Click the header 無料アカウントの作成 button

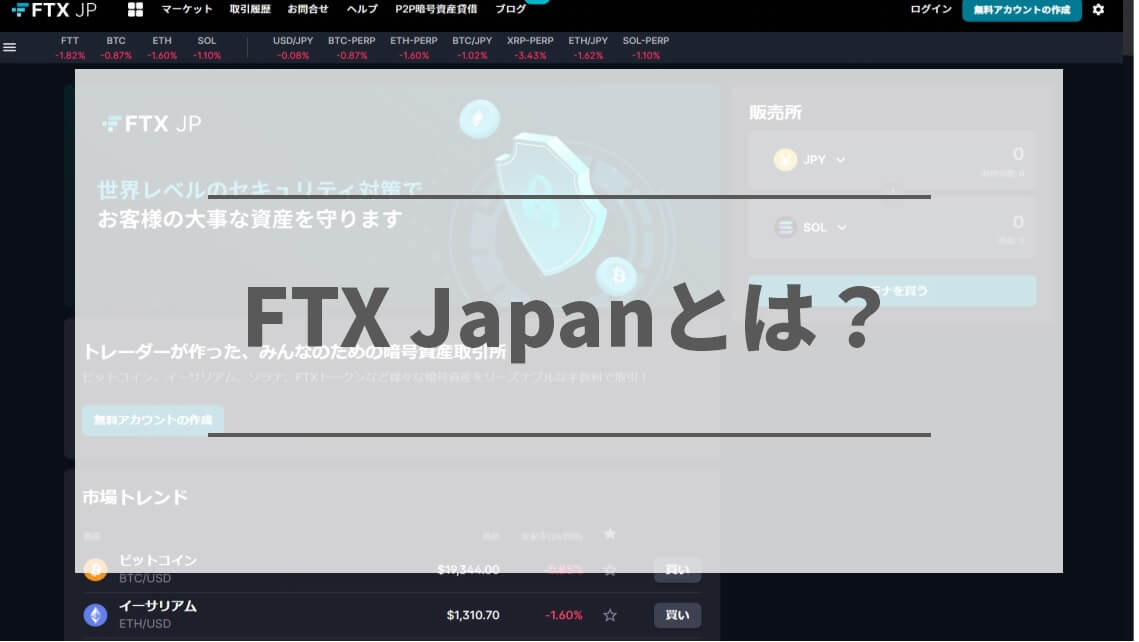(1021, 10)
